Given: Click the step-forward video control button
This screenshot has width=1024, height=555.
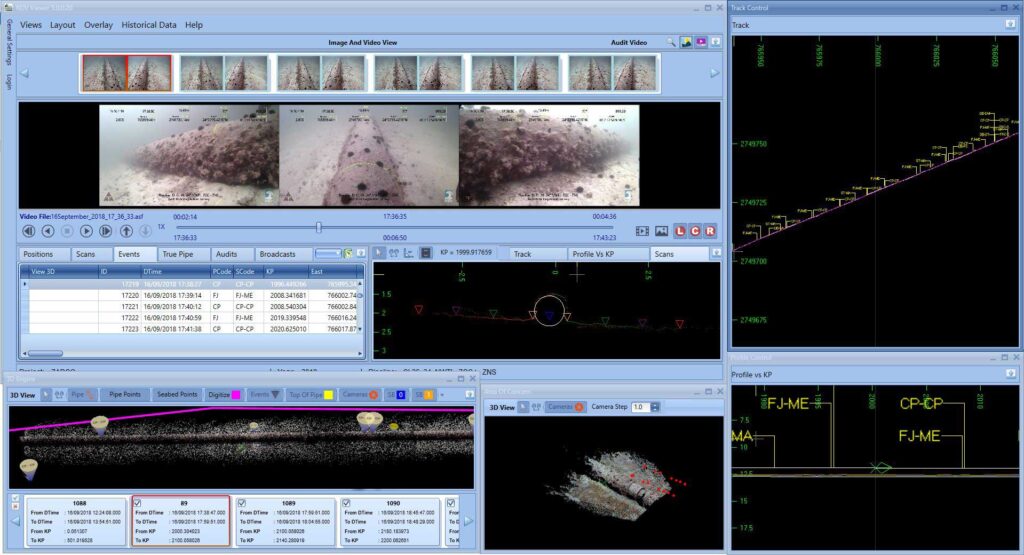Looking at the screenshot, I should pos(106,231).
